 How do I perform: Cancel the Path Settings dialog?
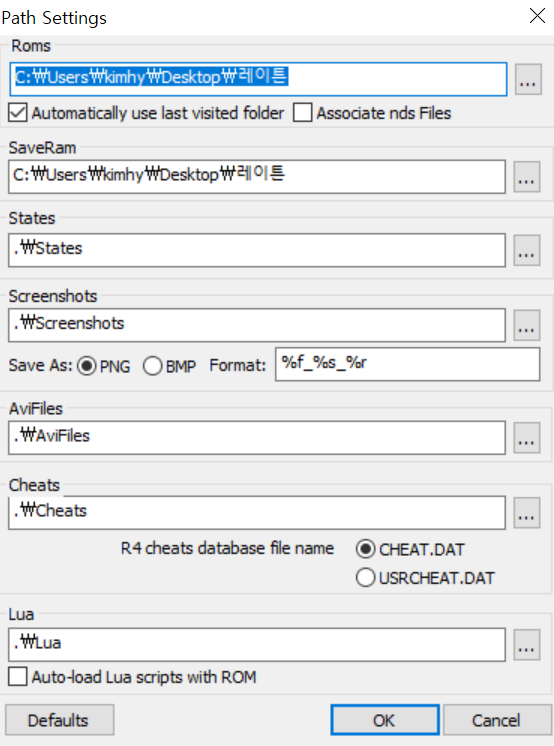497,720
